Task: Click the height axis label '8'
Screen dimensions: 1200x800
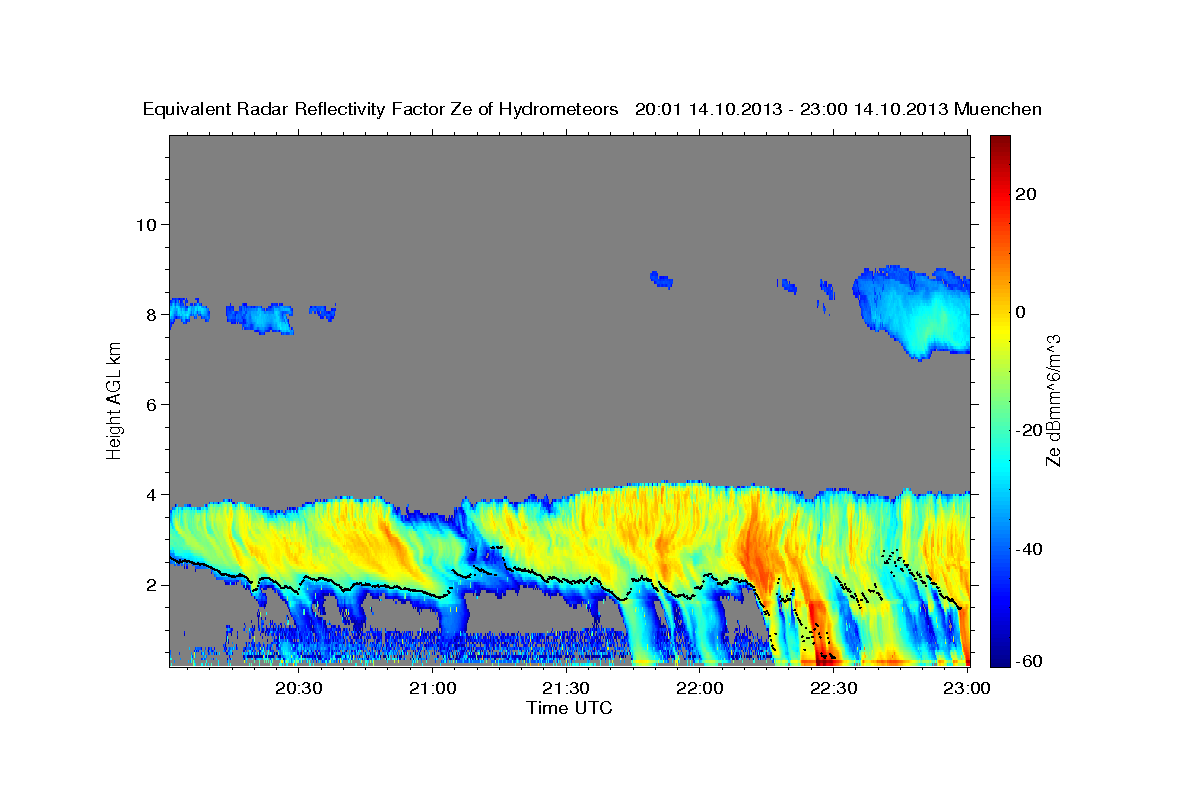Action: pyautogui.click(x=151, y=314)
